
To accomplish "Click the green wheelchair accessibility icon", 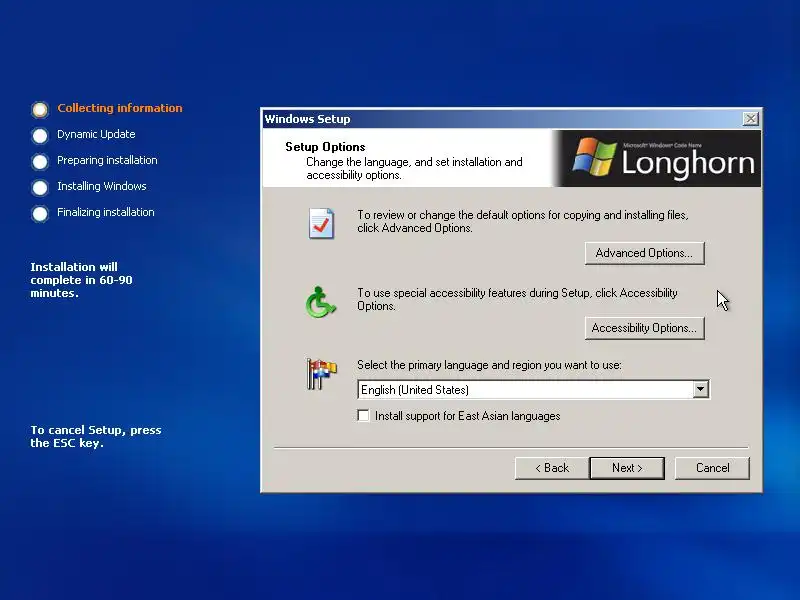I will tap(320, 302).
